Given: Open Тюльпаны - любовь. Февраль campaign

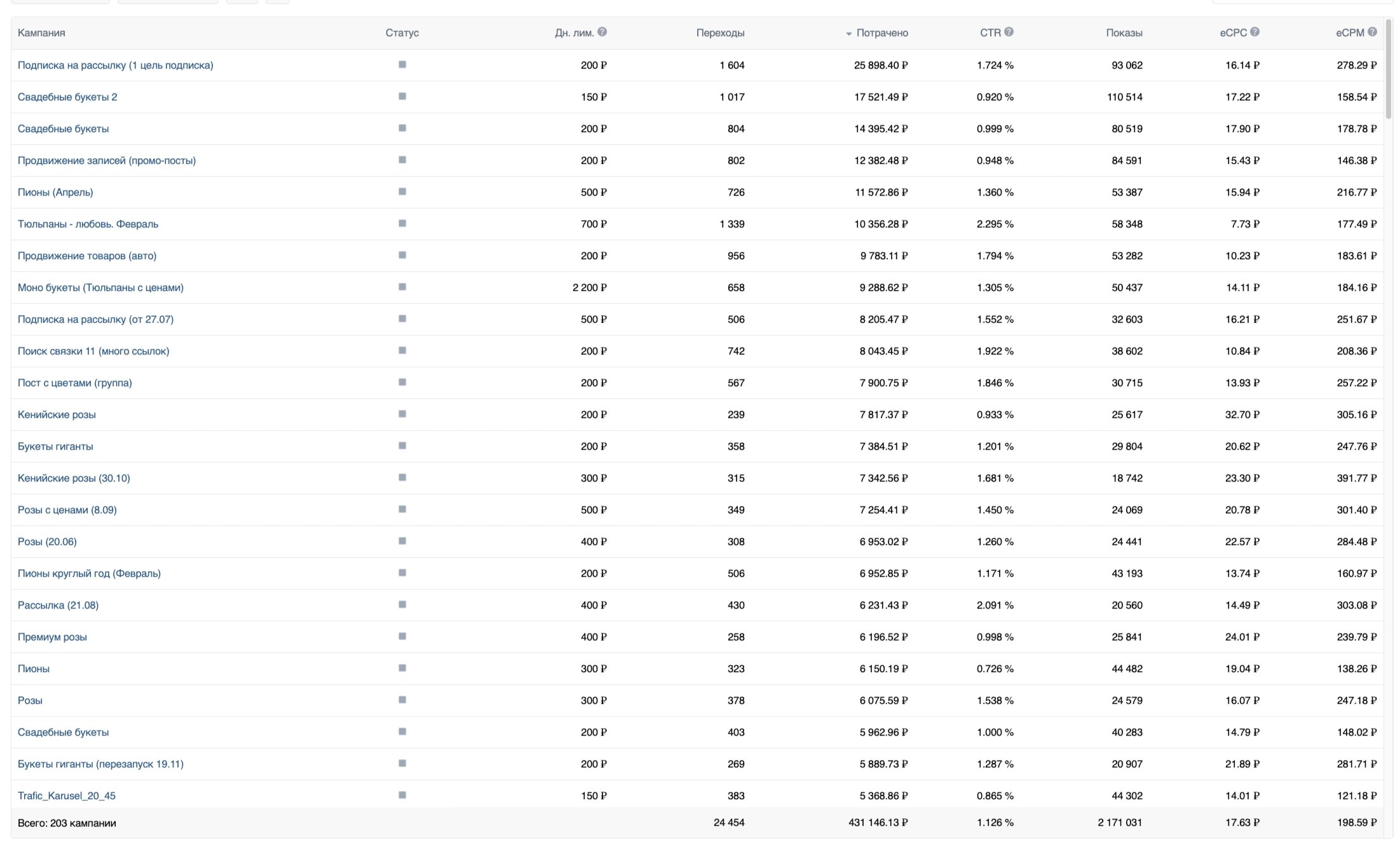Looking at the screenshot, I should coord(88,224).
